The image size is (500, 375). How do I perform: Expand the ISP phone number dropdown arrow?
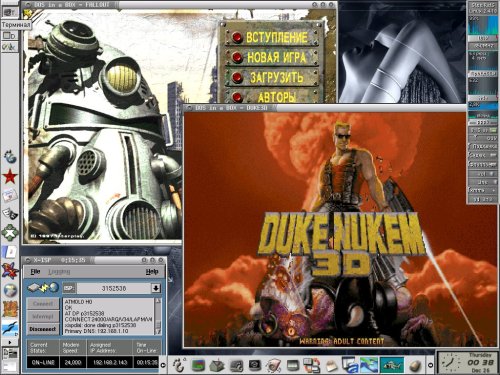156,288
